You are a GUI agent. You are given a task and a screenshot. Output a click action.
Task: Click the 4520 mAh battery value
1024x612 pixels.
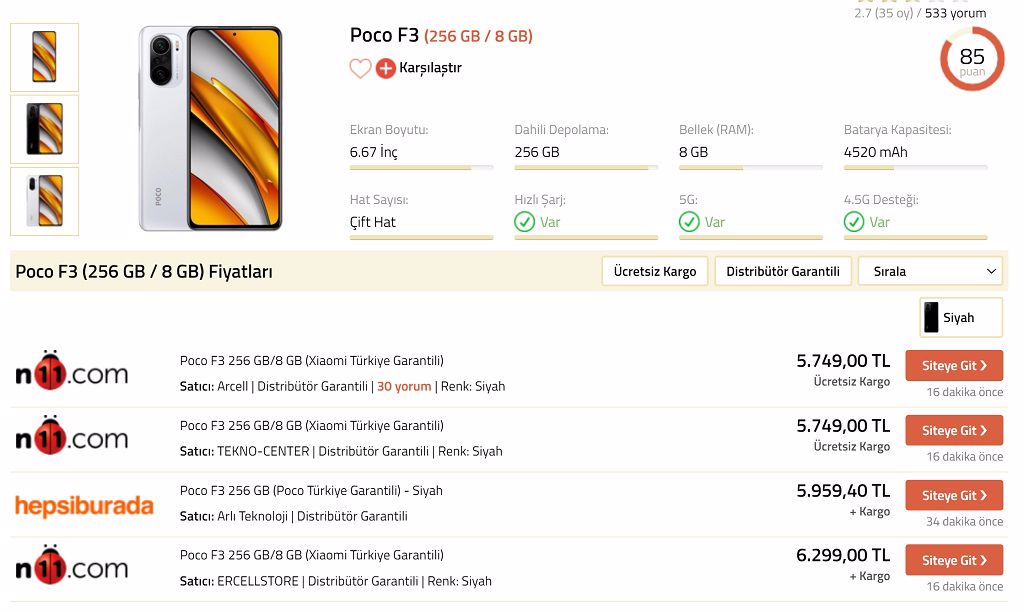[876, 152]
